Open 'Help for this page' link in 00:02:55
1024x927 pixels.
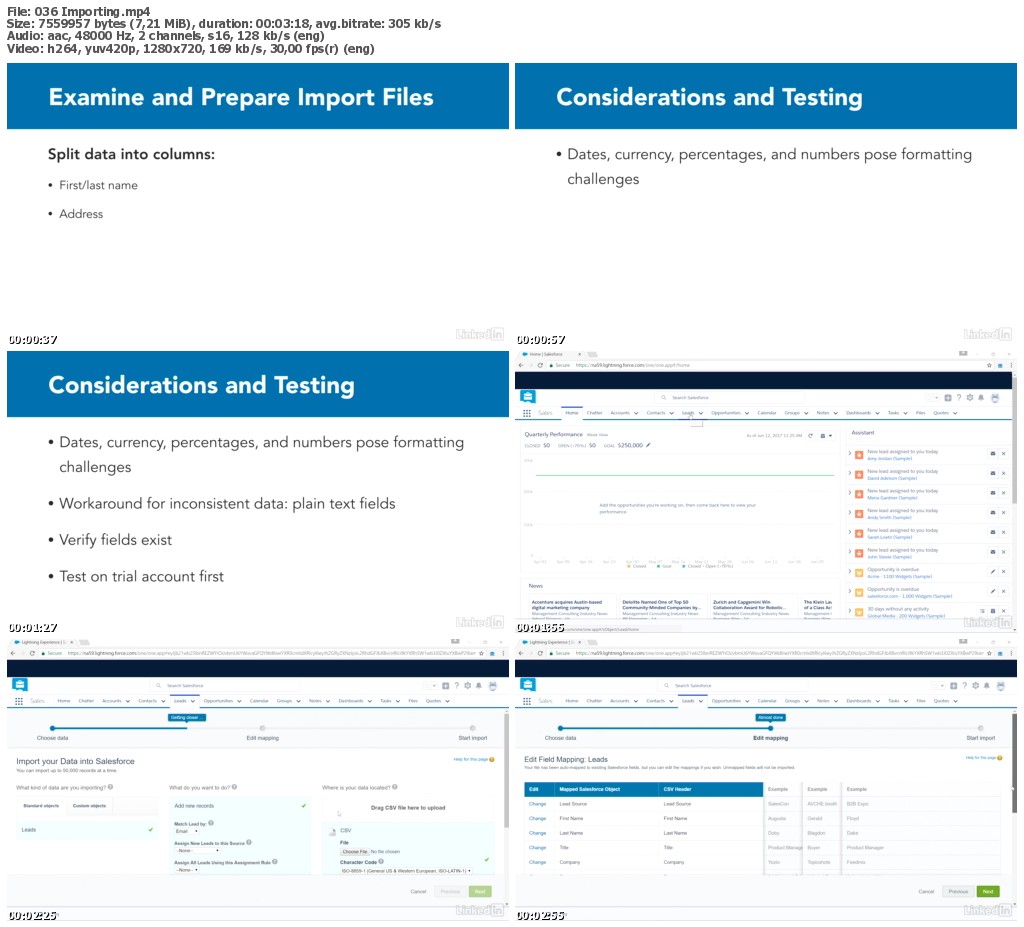pyautogui.click(x=981, y=757)
